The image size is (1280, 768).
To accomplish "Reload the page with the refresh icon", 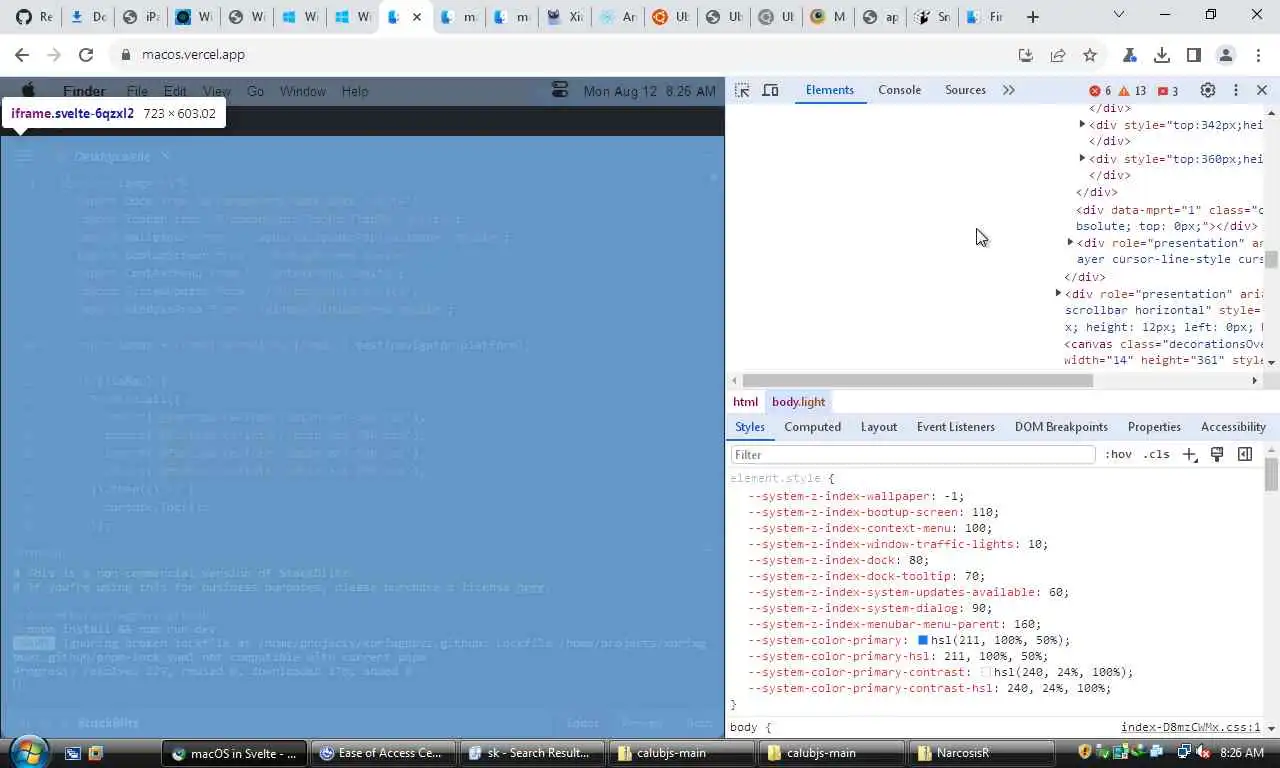I will (x=86, y=55).
